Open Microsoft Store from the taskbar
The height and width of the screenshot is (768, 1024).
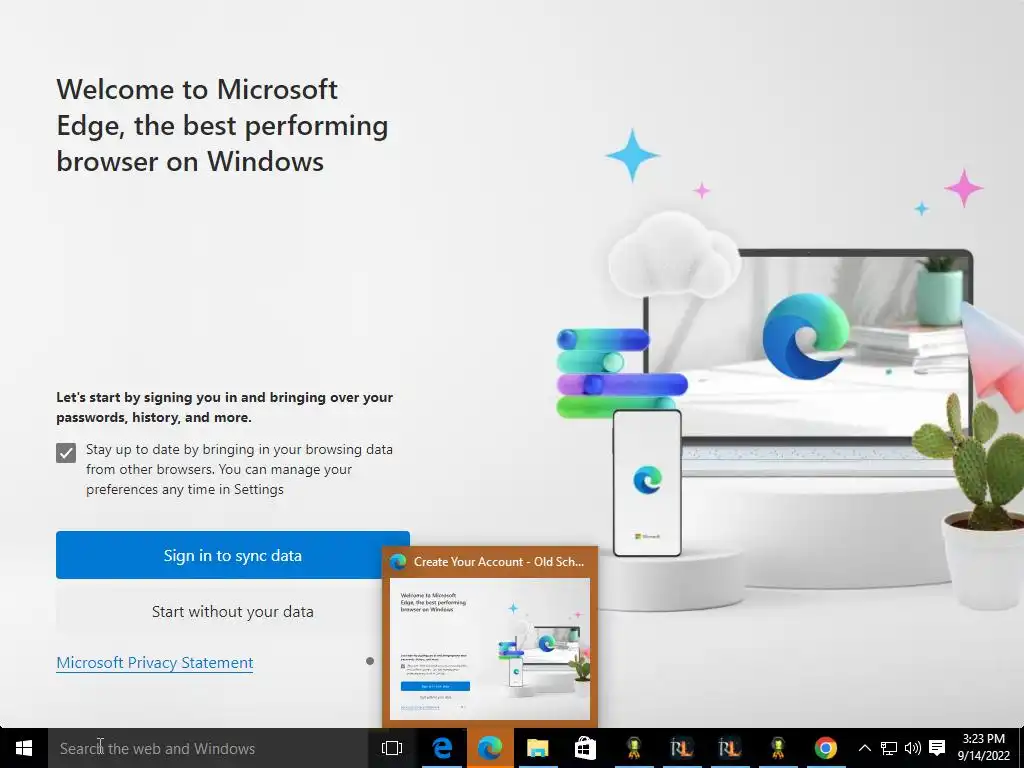pos(585,748)
